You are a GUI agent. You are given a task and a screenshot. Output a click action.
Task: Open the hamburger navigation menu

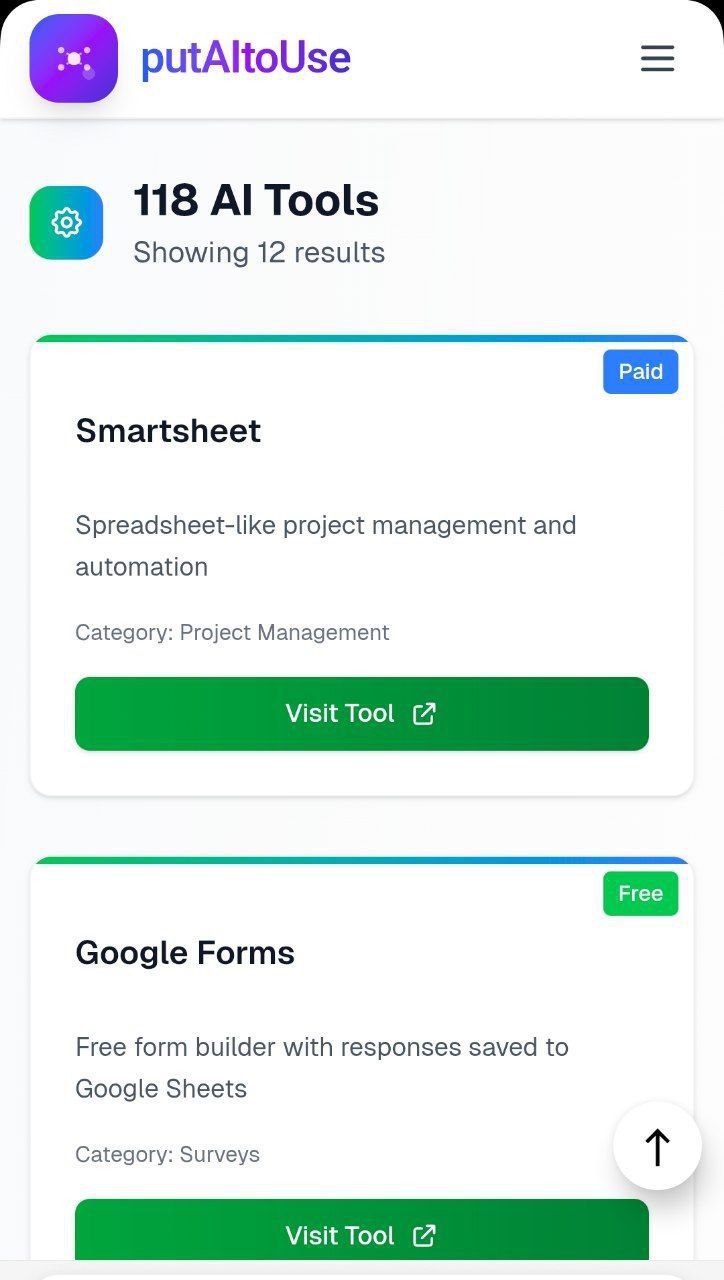pyautogui.click(x=657, y=58)
